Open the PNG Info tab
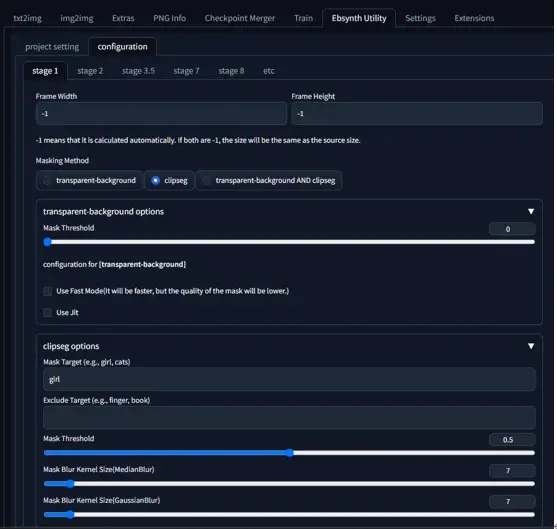This screenshot has width=557, height=529. coord(169,18)
